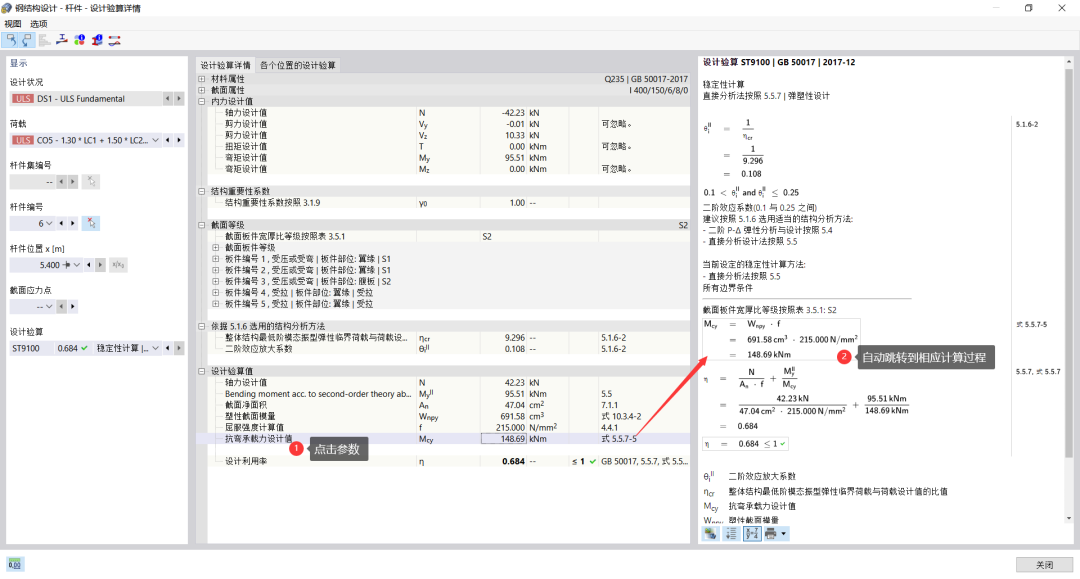Click the 关闭 button
The height and width of the screenshot is (579, 1080).
(x=1044, y=565)
